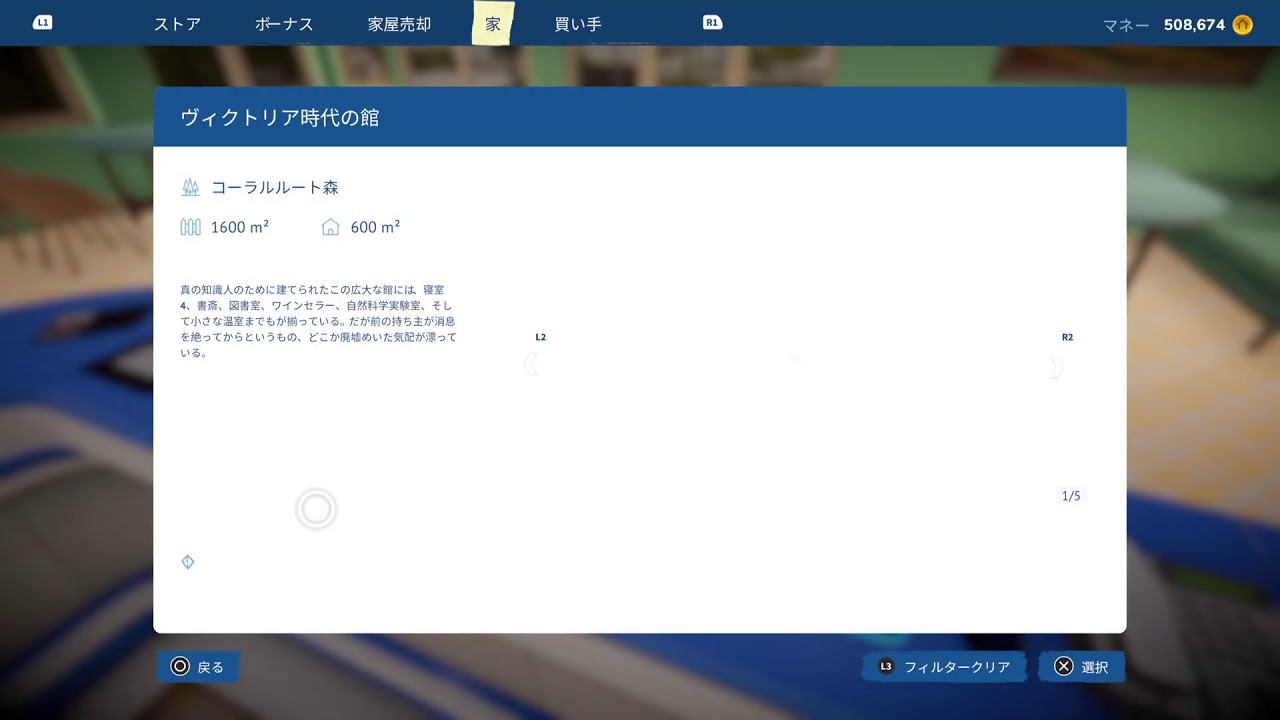Click the mansion description paragraph
Viewport: 1280px width, 720px height.
click(x=318, y=321)
